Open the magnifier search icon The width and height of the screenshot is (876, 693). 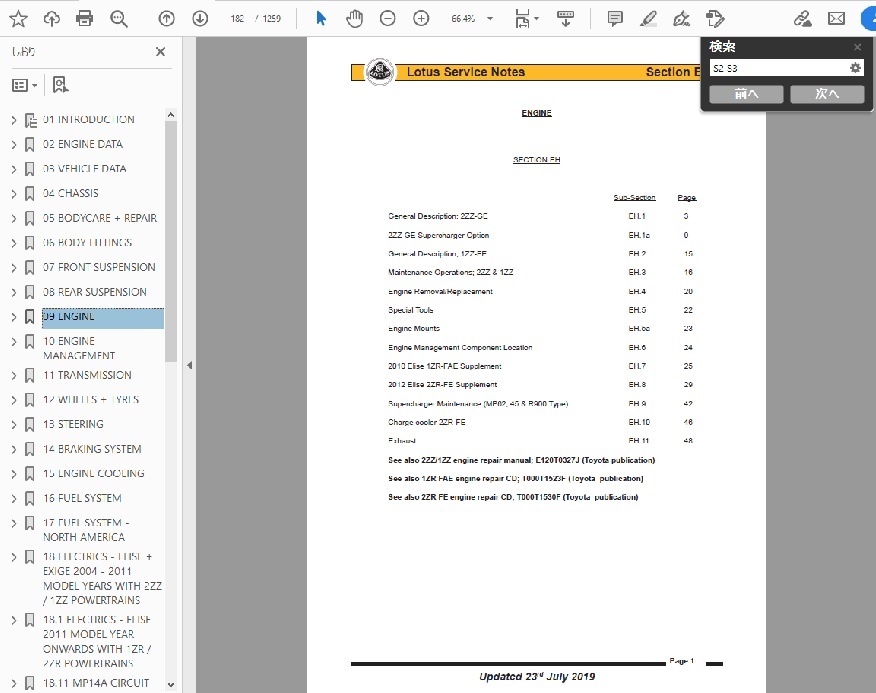pos(118,19)
